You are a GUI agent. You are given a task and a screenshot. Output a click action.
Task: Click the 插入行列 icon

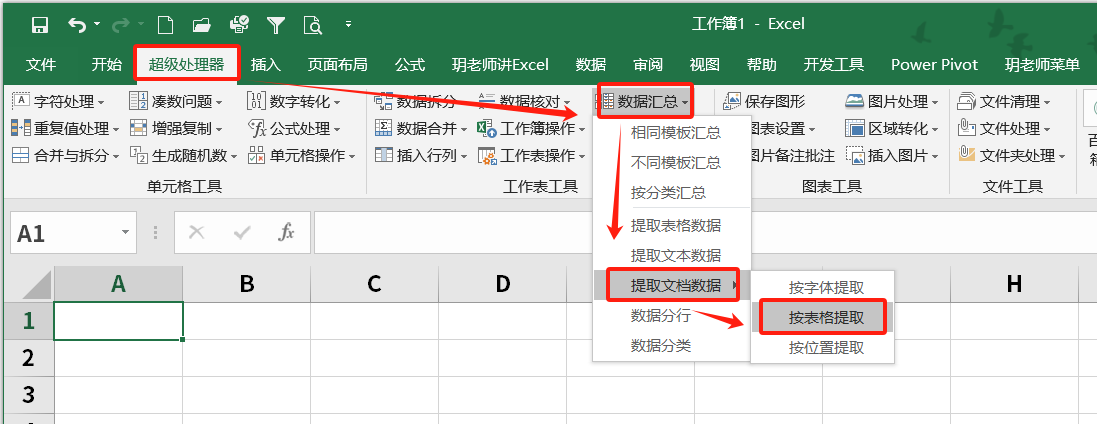(383, 155)
